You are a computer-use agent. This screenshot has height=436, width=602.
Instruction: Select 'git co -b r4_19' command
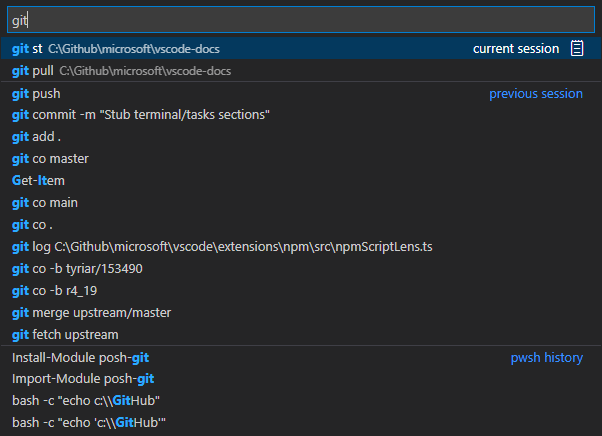(54, 291)
